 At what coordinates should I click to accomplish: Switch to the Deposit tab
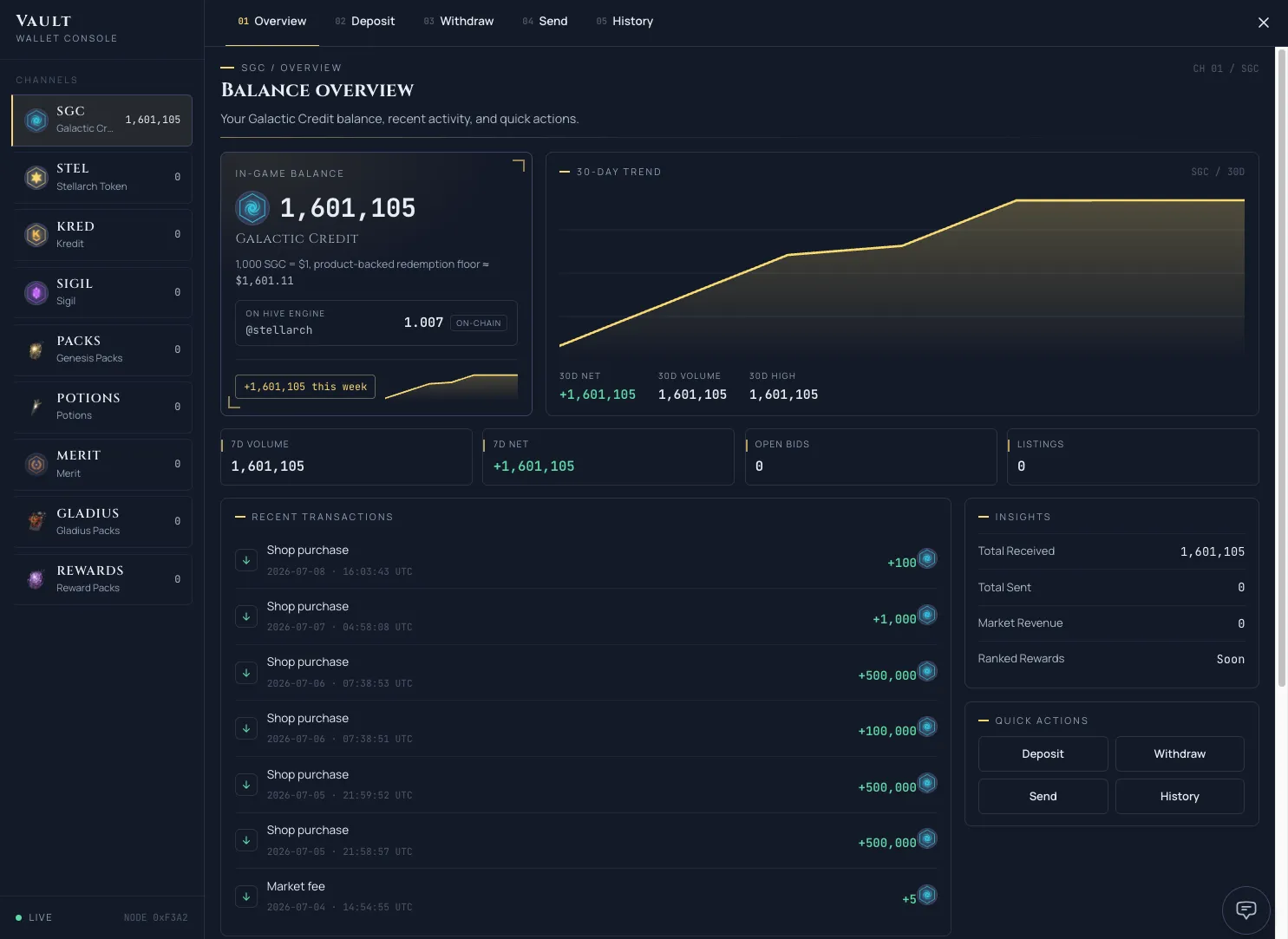[365, 22]
